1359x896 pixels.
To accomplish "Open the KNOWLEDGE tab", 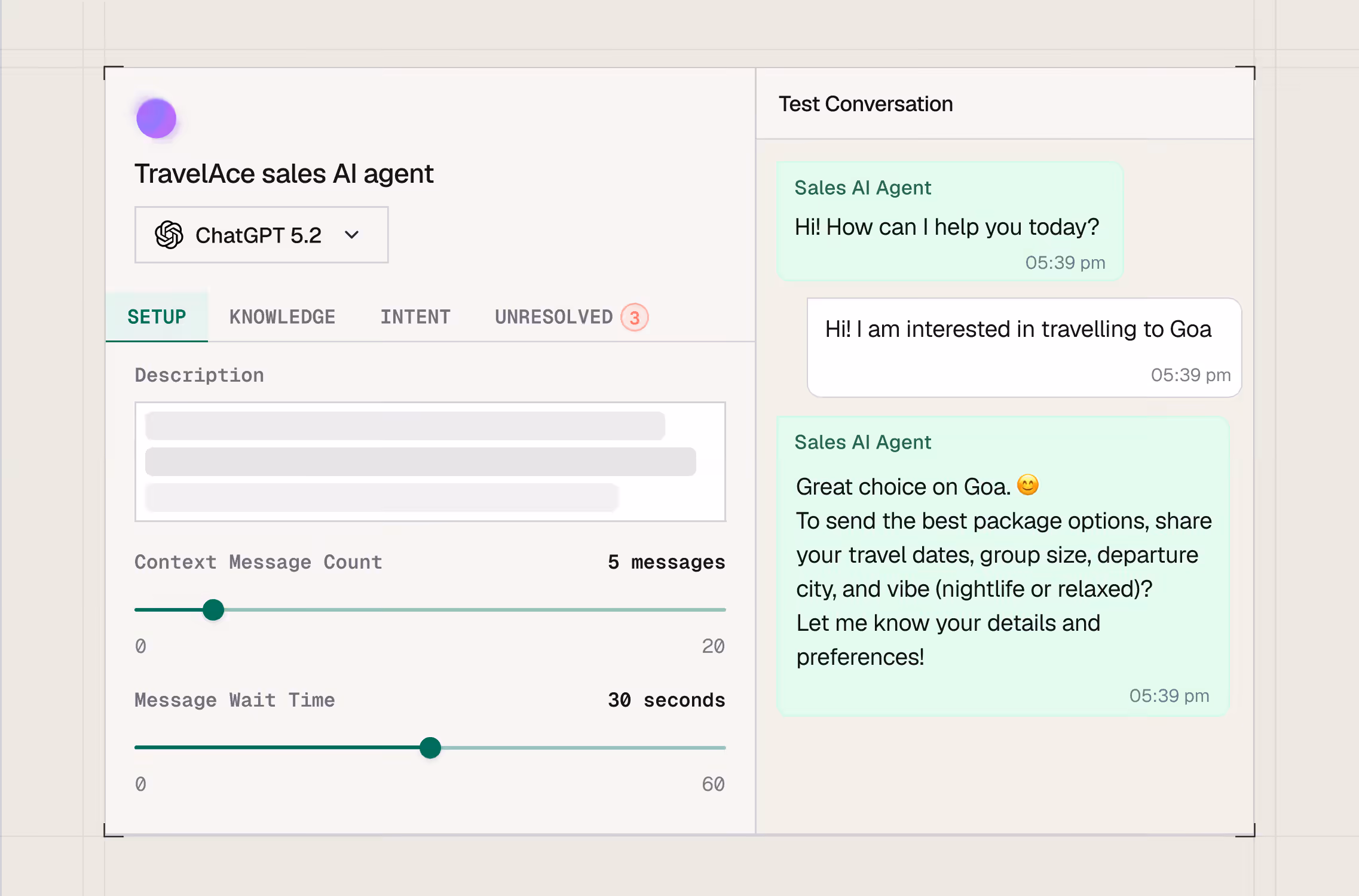I will 282,317.
